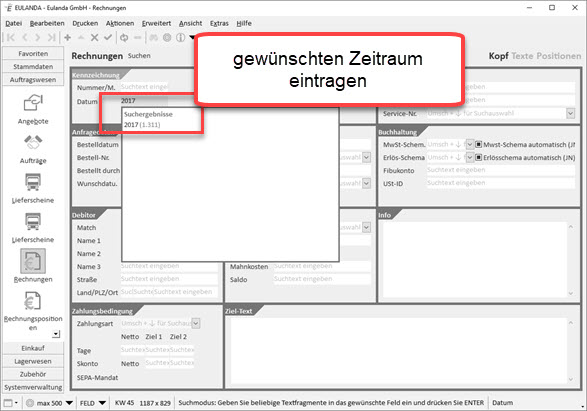
Task: Delete record using X toolbar icon
Action: point(94,37)
